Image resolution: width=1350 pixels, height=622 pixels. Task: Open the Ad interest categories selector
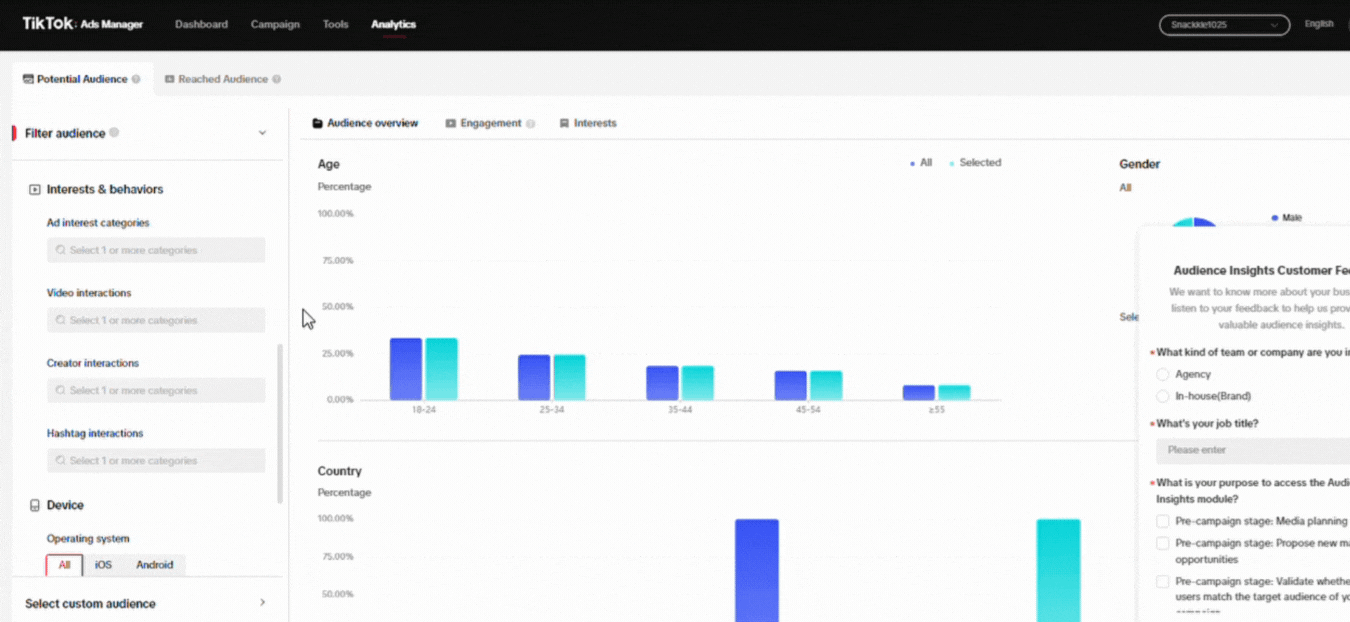coord(156,250)
